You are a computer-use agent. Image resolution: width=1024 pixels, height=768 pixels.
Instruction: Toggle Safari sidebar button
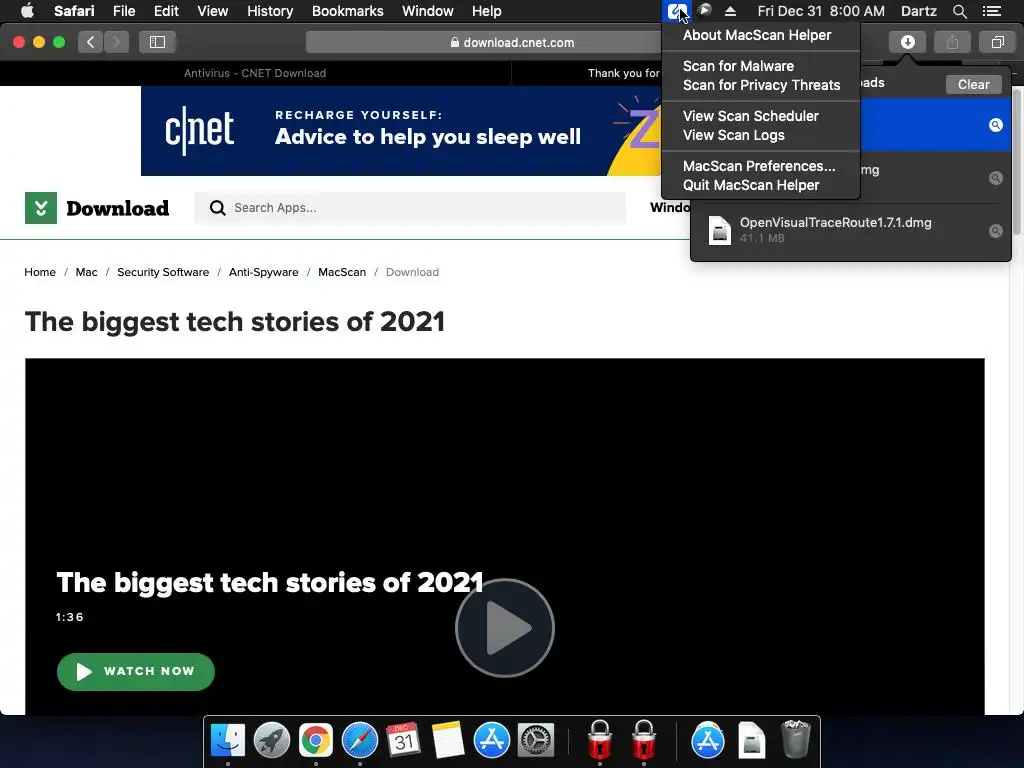[x=157, y=42]
